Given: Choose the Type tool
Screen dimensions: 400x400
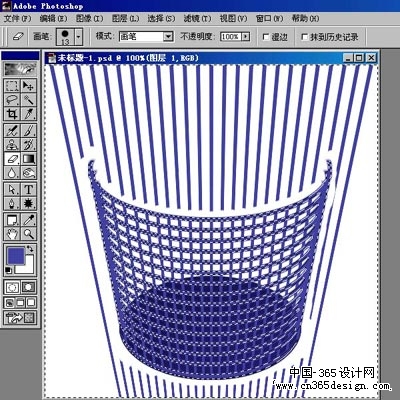Looking at the screenshot, I should (x=28, y=190).
